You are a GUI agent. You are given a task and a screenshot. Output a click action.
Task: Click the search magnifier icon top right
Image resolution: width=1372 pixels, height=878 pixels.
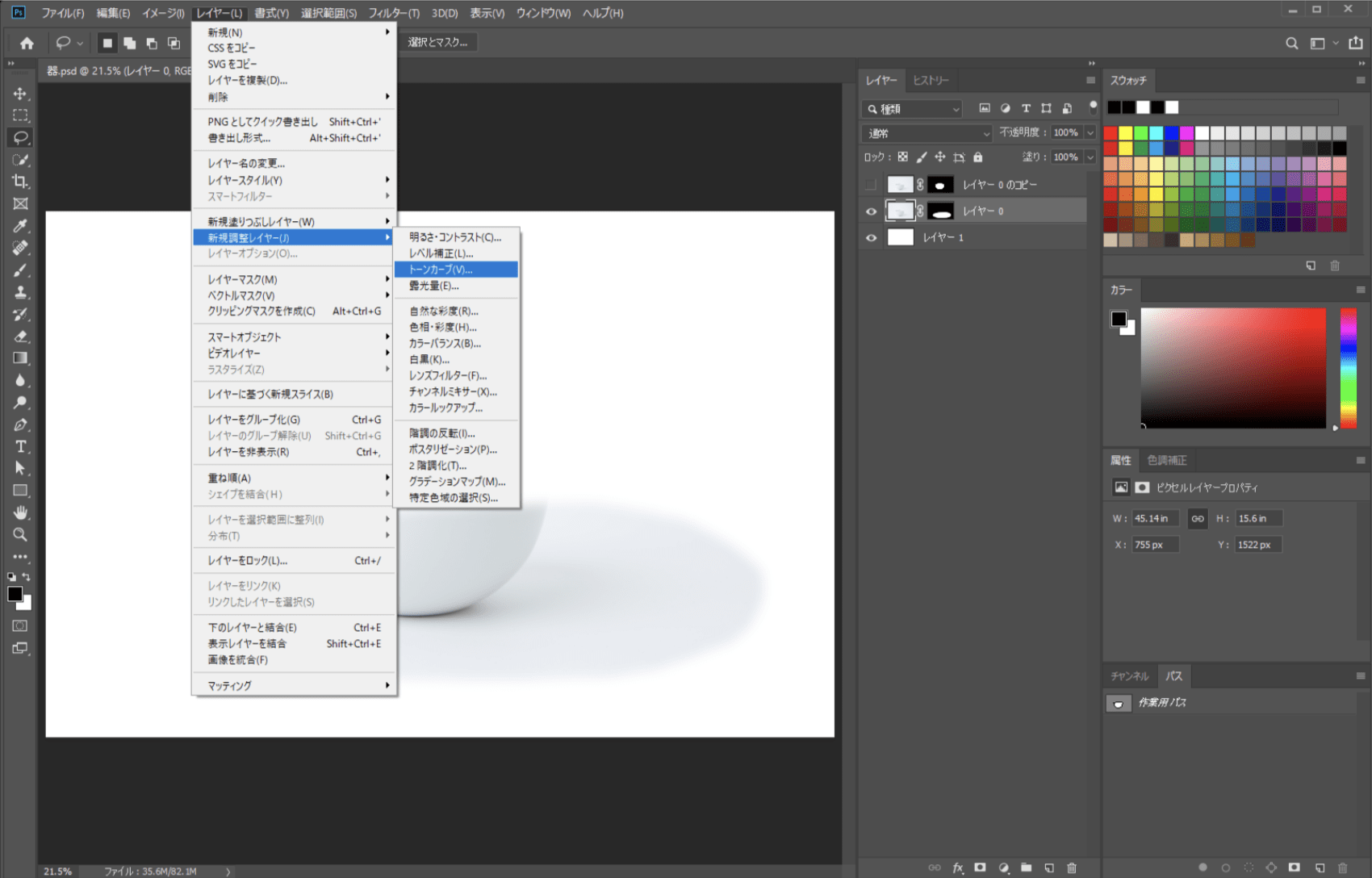click(1291, 44)
